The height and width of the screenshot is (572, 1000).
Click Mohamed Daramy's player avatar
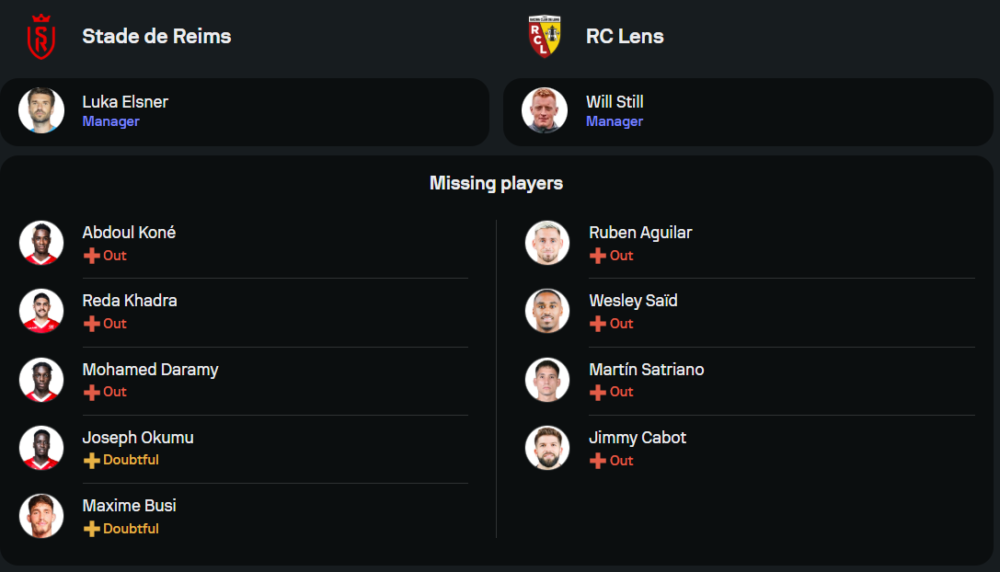pos(41,380)
